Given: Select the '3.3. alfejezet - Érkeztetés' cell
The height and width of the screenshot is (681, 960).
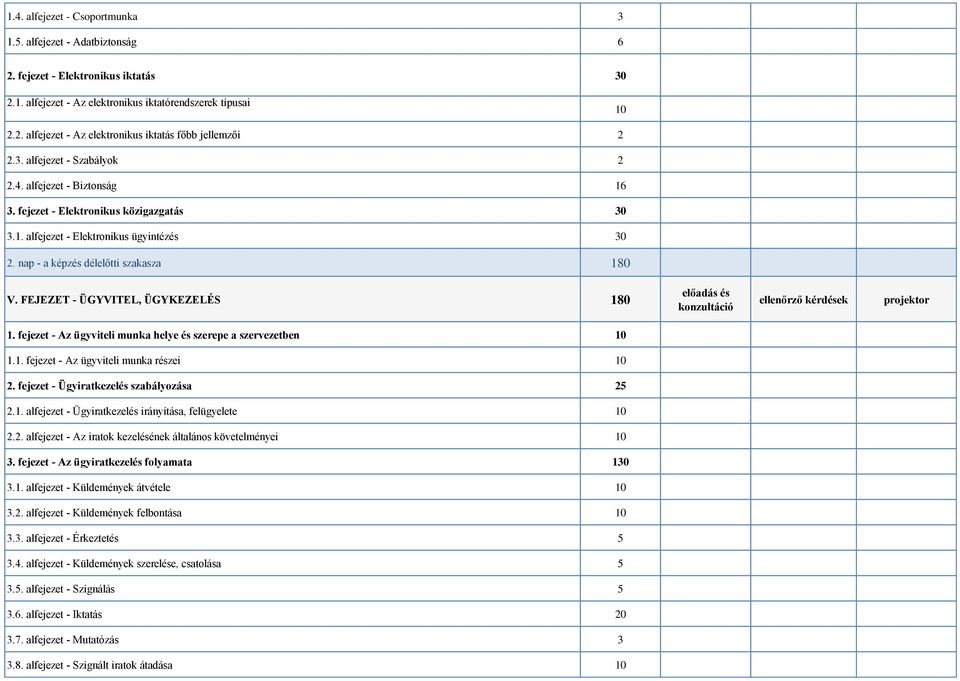Looking at the screenshot, I should tap(293, 538).
